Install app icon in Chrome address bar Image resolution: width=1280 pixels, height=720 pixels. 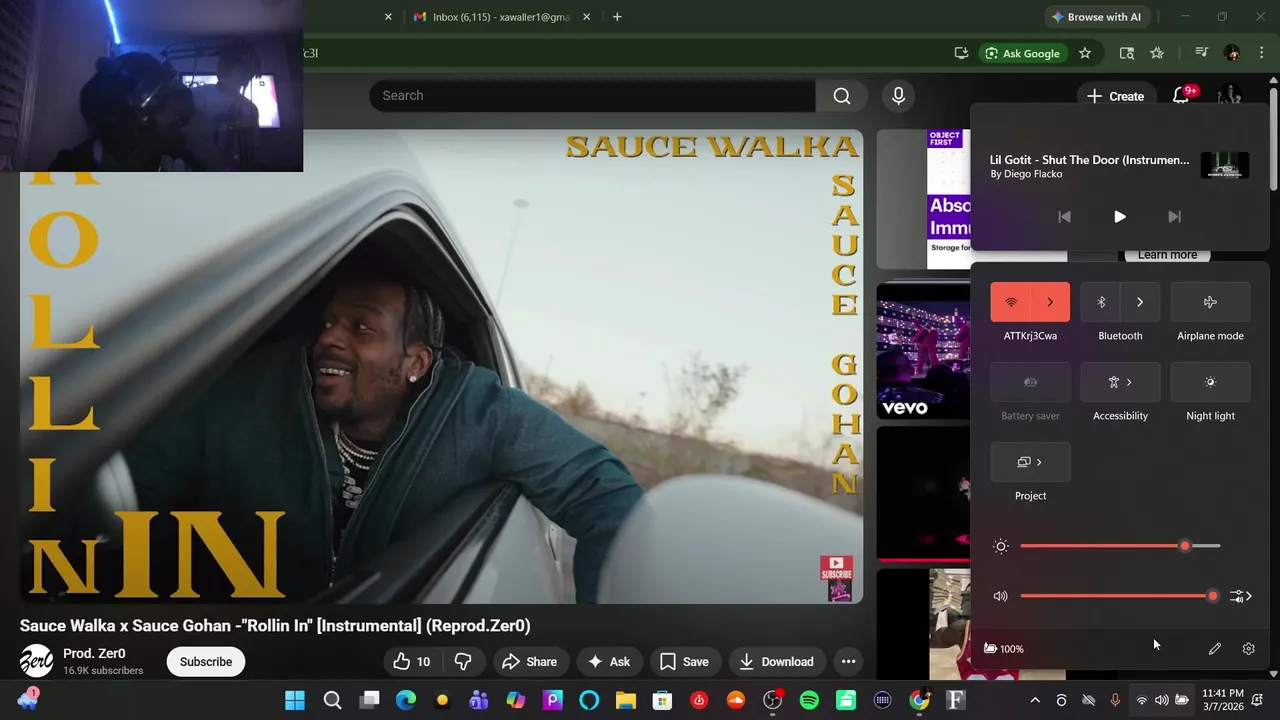pos(961,53)
